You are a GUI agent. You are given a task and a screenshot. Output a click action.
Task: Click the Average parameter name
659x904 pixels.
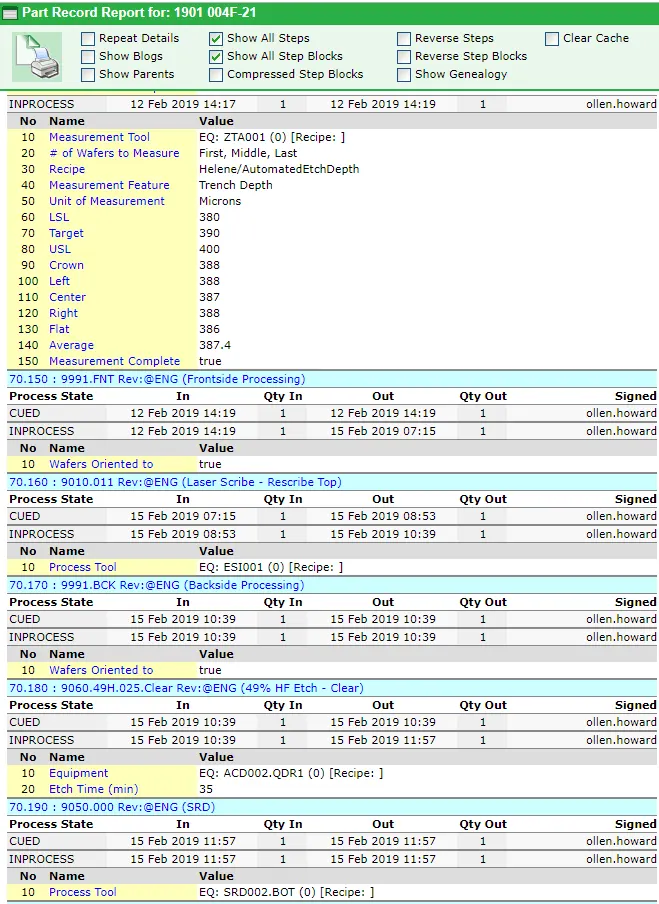pyautogui.click(x=71, y=345)
